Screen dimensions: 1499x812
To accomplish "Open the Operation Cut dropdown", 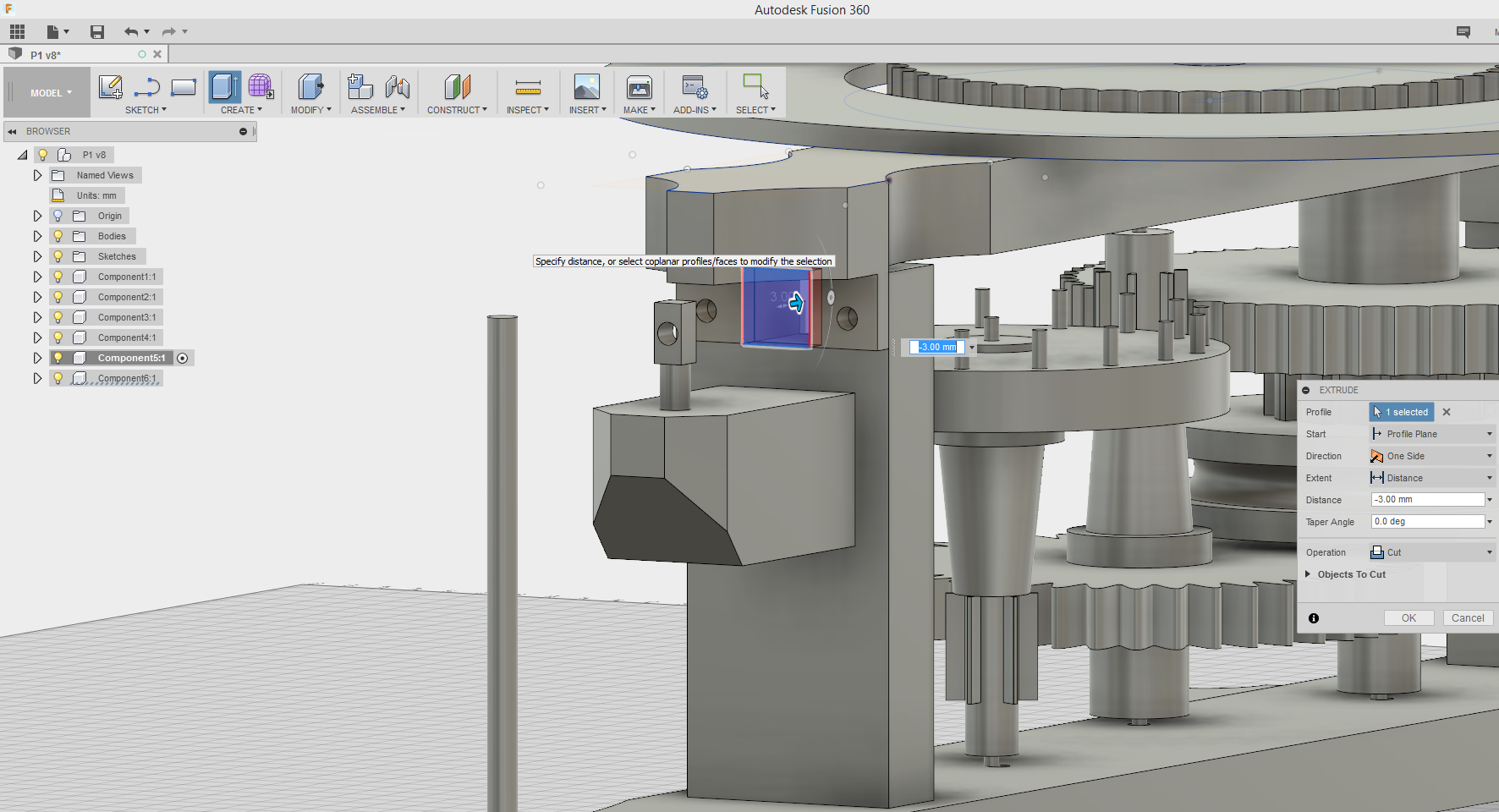I will (1431, 552).
